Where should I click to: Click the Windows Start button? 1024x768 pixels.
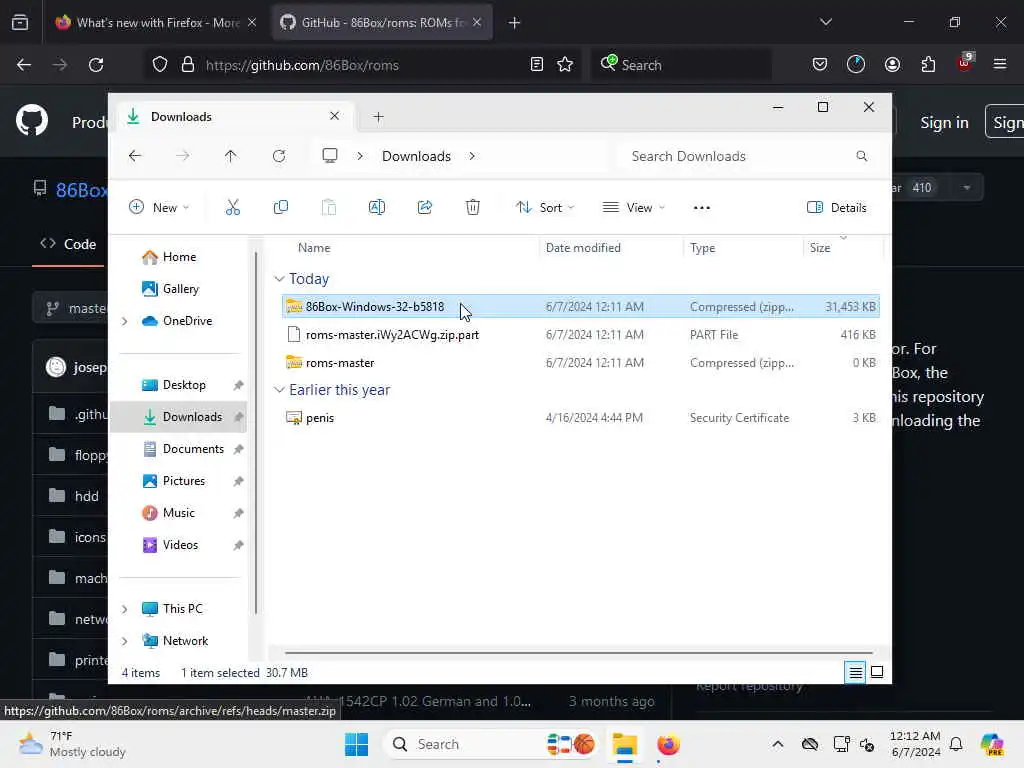pos(357,744)
